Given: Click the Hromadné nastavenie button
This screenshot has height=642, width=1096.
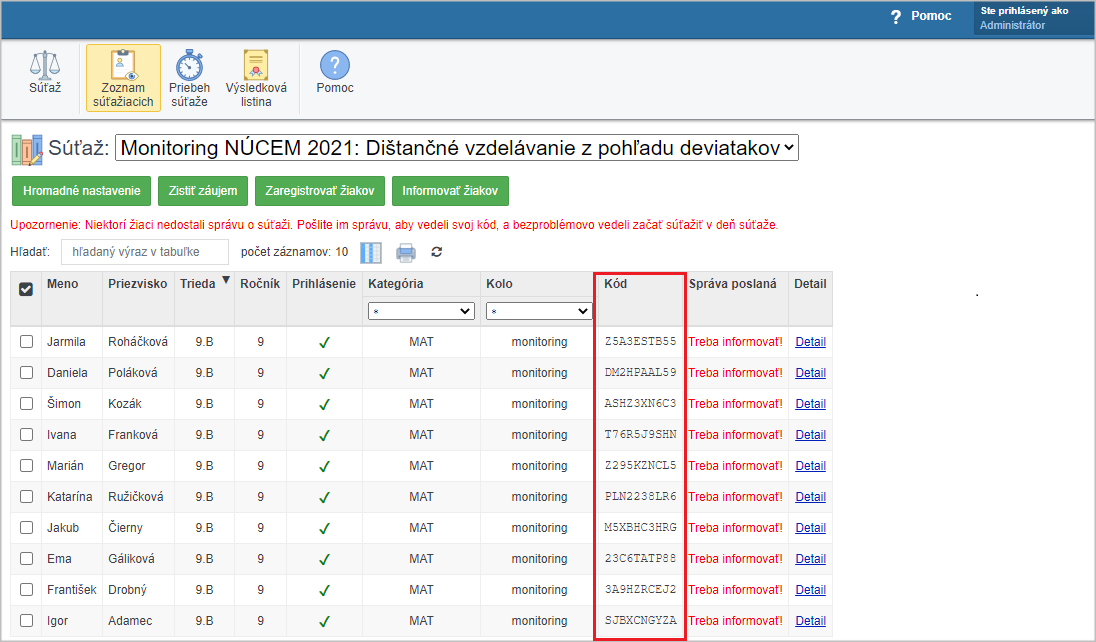Looking at the screenshot, I should point(82,191).
